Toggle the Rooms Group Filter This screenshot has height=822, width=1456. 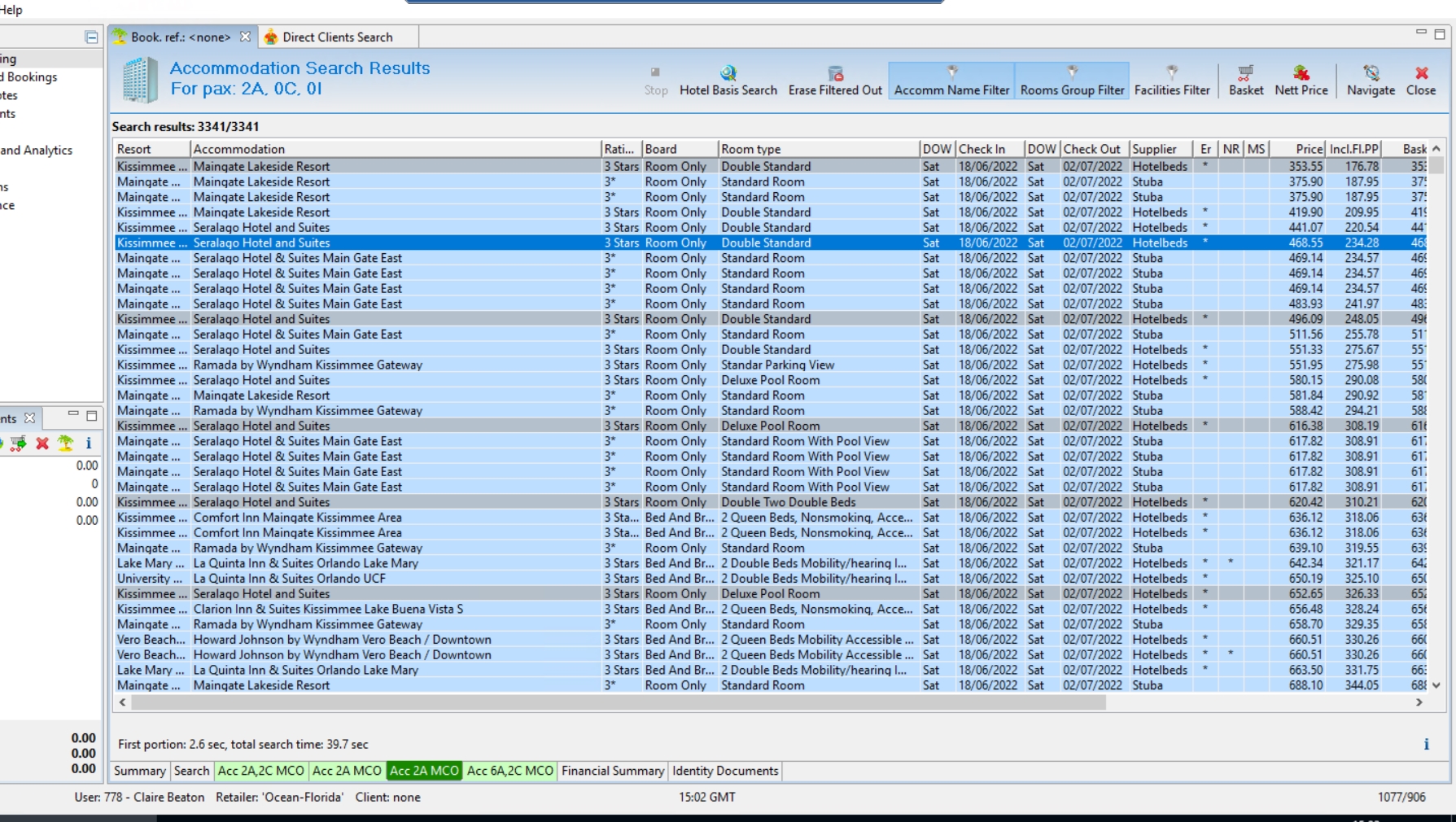coord(1072,81)
